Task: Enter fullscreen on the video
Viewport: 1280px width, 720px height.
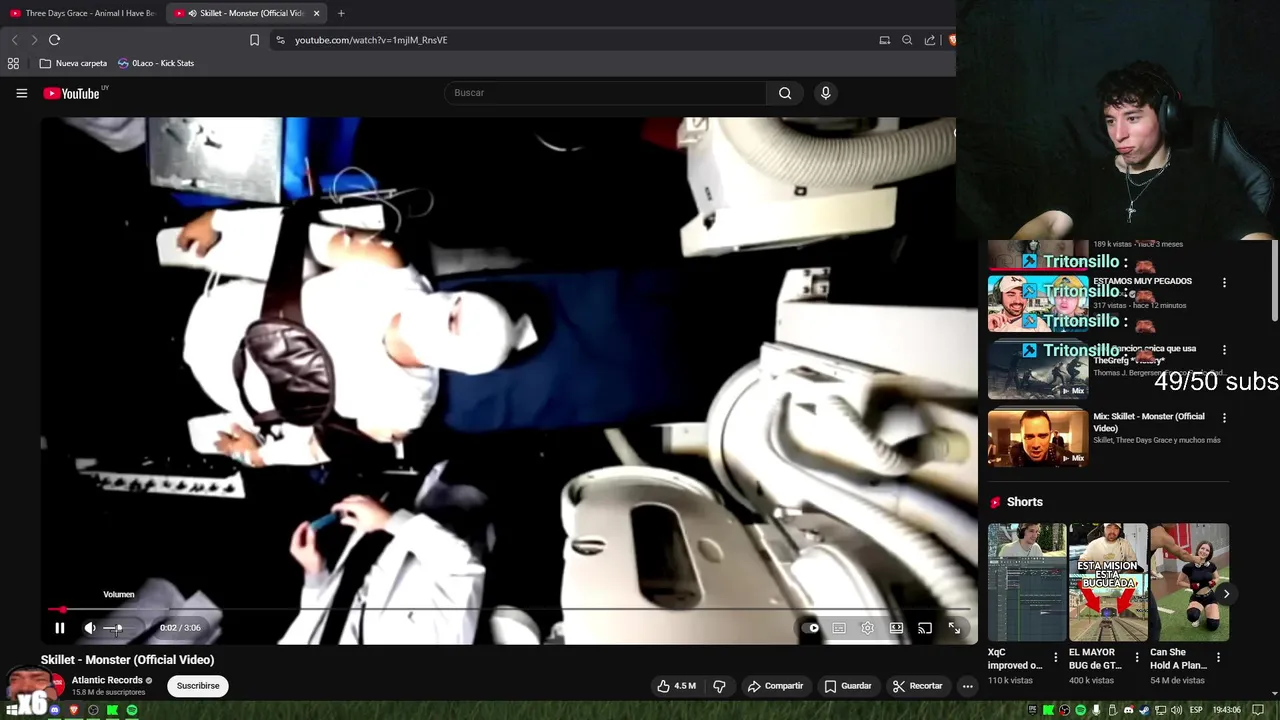Action: point(954,628)
